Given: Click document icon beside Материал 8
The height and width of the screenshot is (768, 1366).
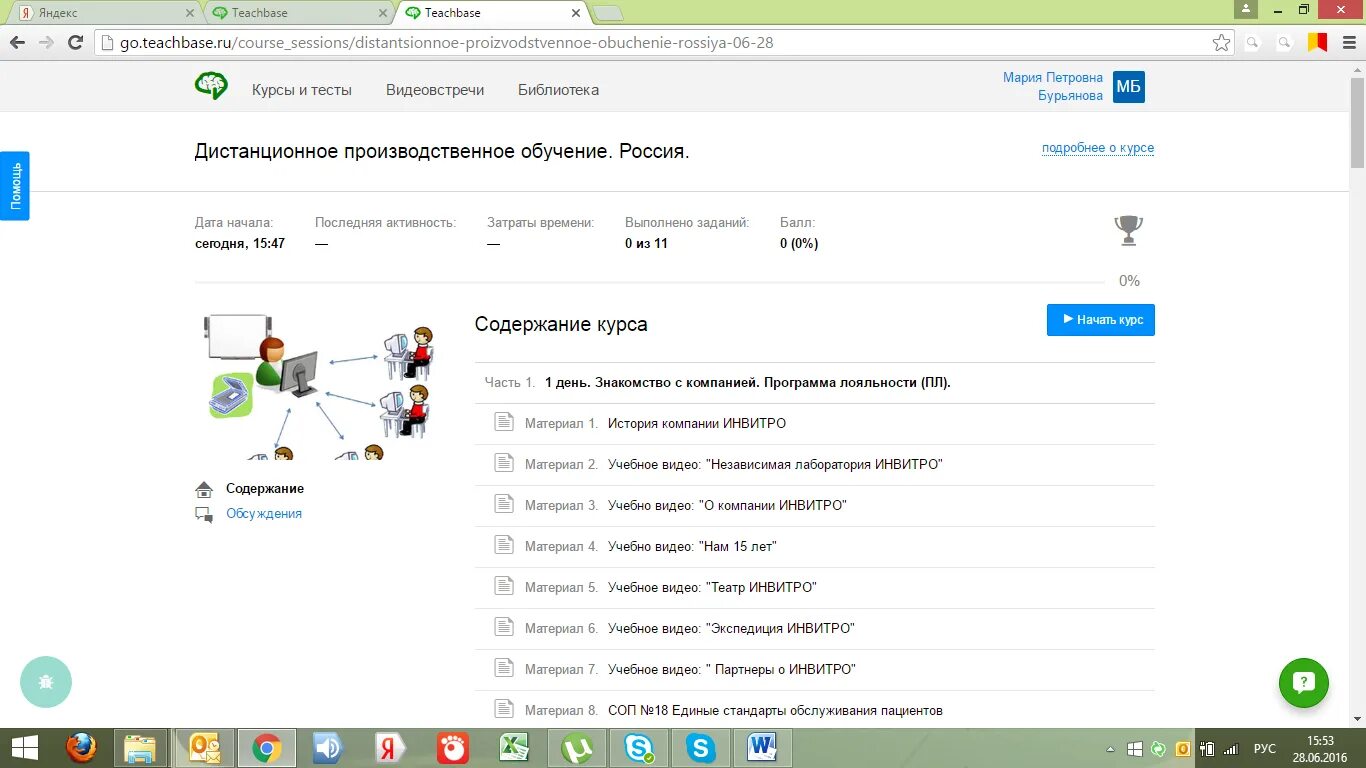Looking at the screenshot, I should click(x=504, y=709).
